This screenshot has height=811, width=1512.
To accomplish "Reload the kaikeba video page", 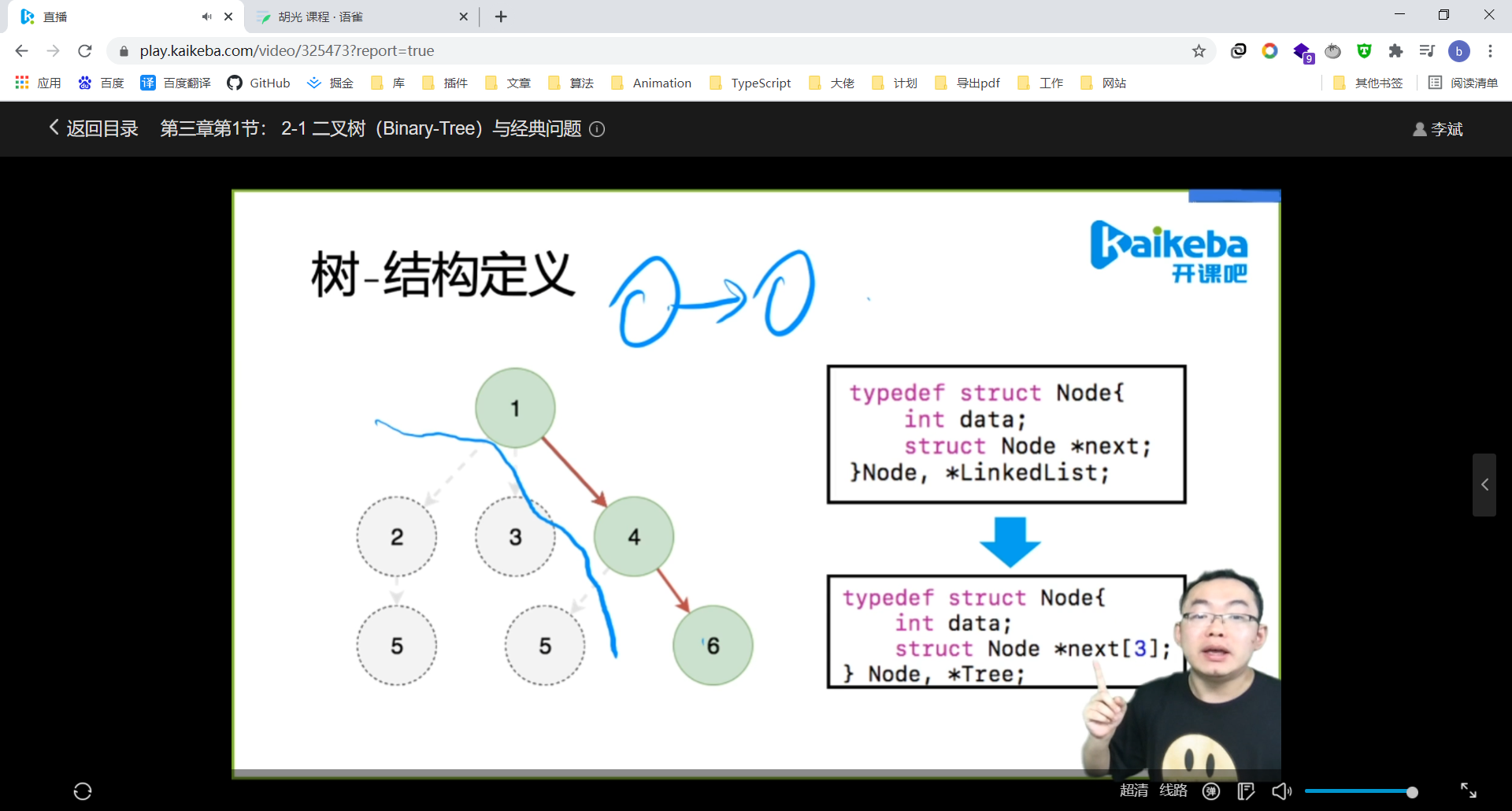I will 85,51.
